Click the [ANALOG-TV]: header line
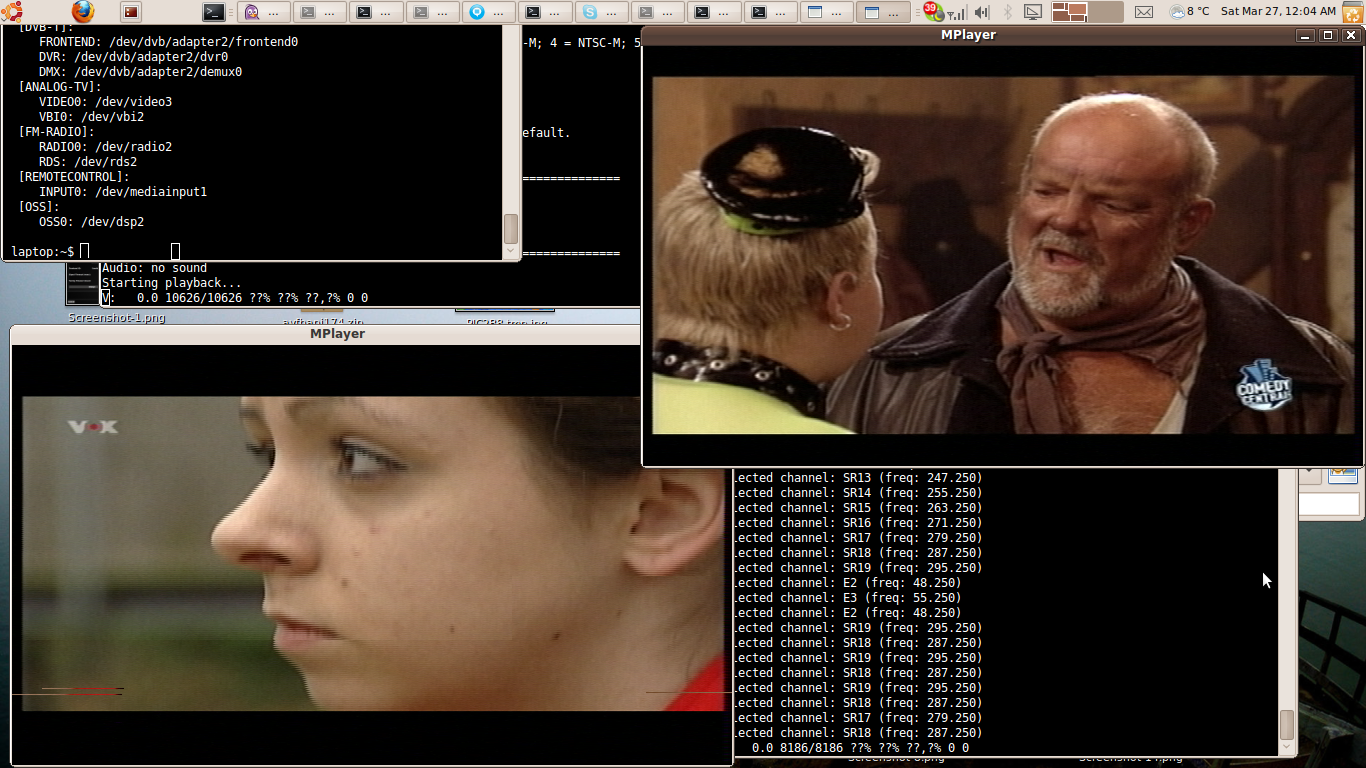This screenshot has height=768, width=1366. click(60, 87)
